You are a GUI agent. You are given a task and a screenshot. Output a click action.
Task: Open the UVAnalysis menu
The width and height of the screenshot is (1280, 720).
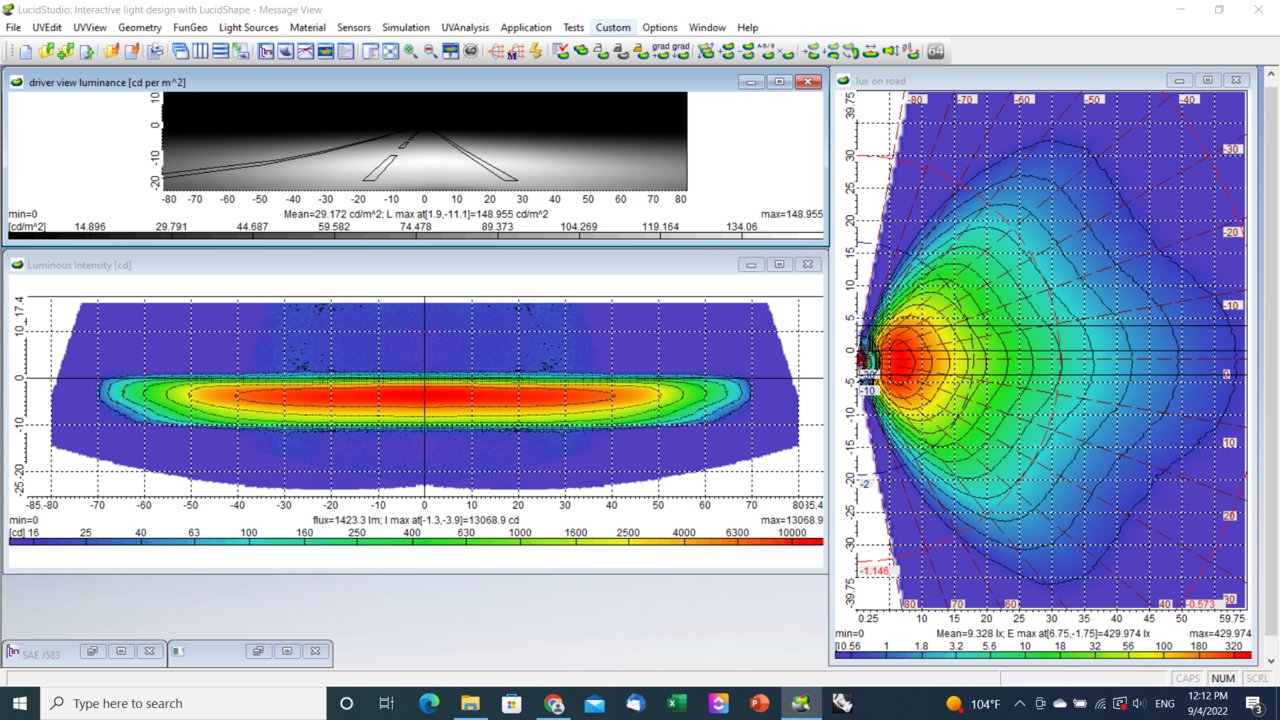point(465,27)
